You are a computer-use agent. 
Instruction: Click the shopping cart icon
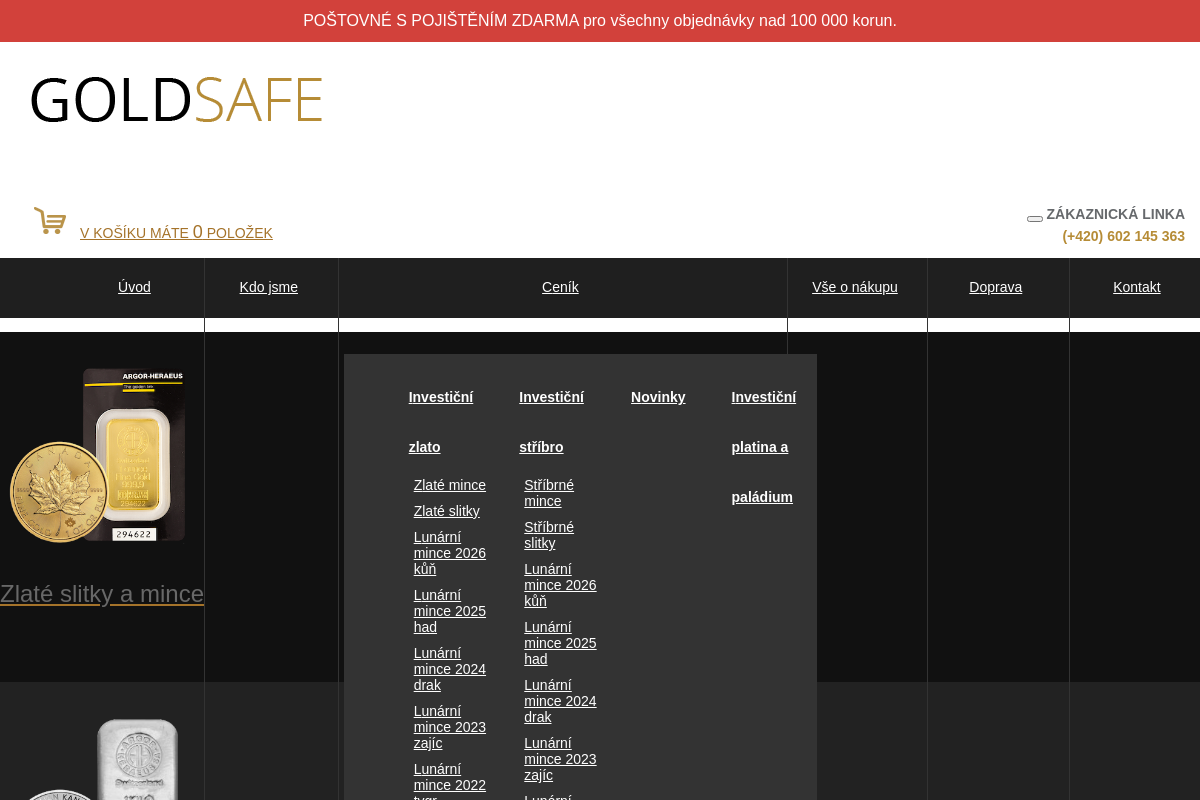(49, 220)
